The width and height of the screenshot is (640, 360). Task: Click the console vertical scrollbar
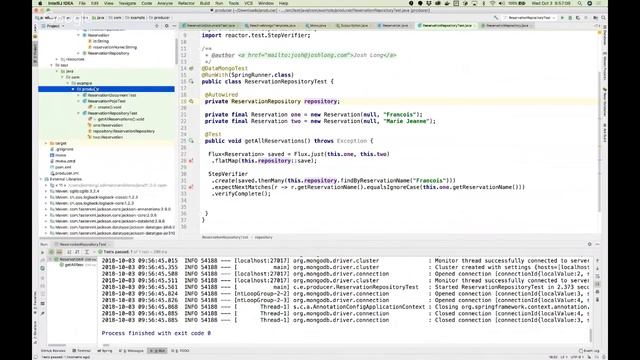pos(590,336)
